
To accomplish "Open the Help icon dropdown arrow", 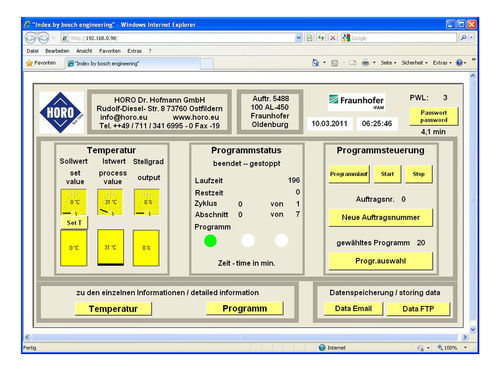I will click(x=465, y=63).
